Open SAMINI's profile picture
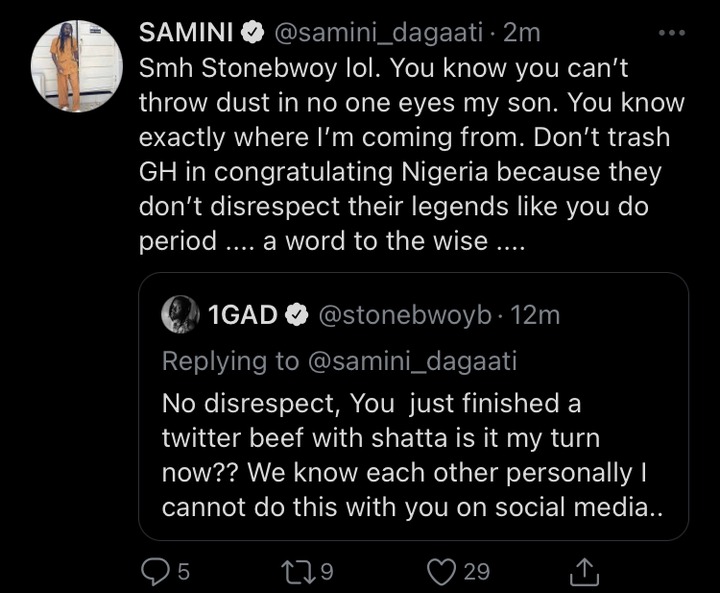The image size is (720, 593). 77,66
